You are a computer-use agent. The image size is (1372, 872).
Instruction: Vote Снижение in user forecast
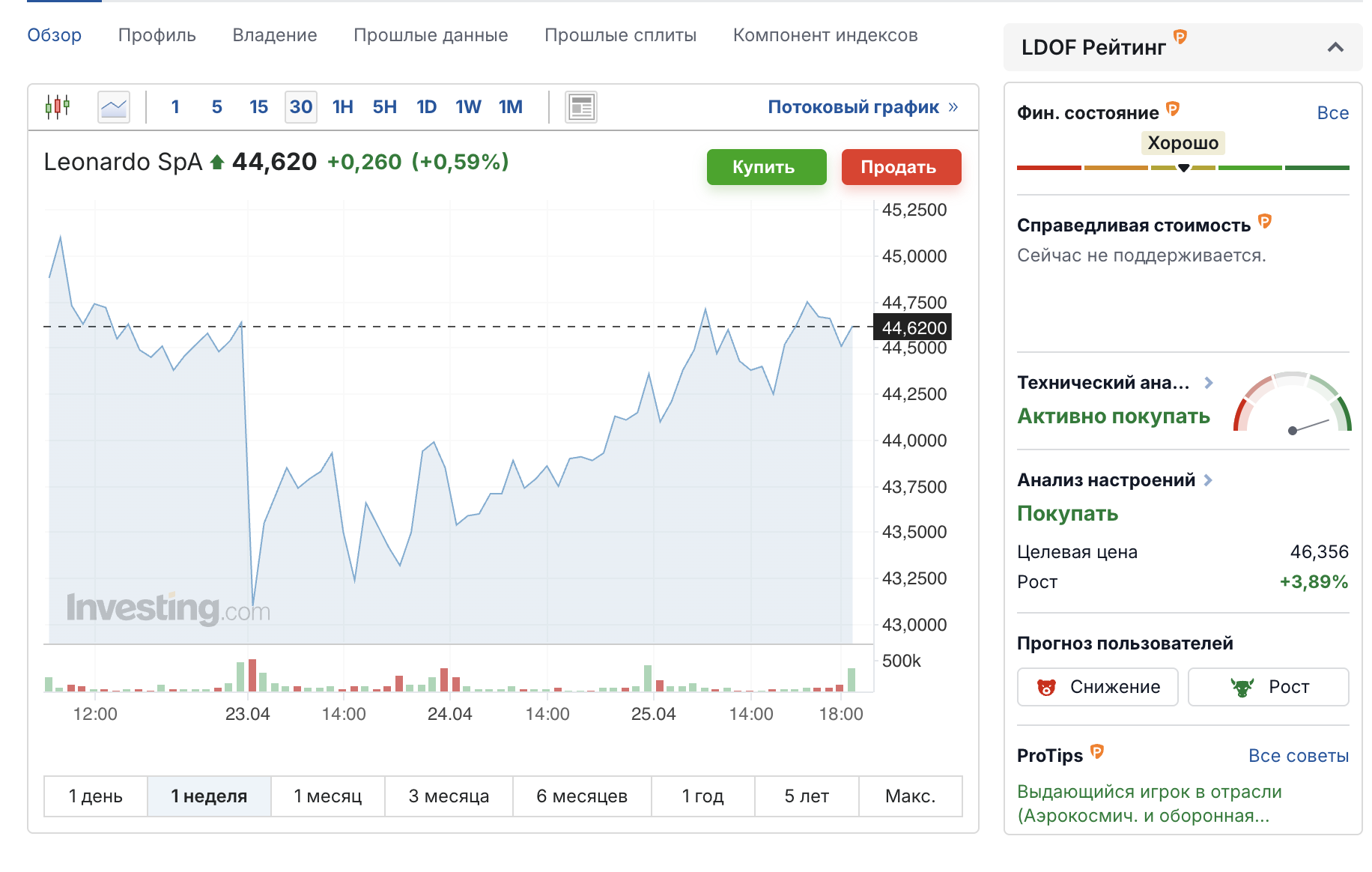(x=1098, y=687)
